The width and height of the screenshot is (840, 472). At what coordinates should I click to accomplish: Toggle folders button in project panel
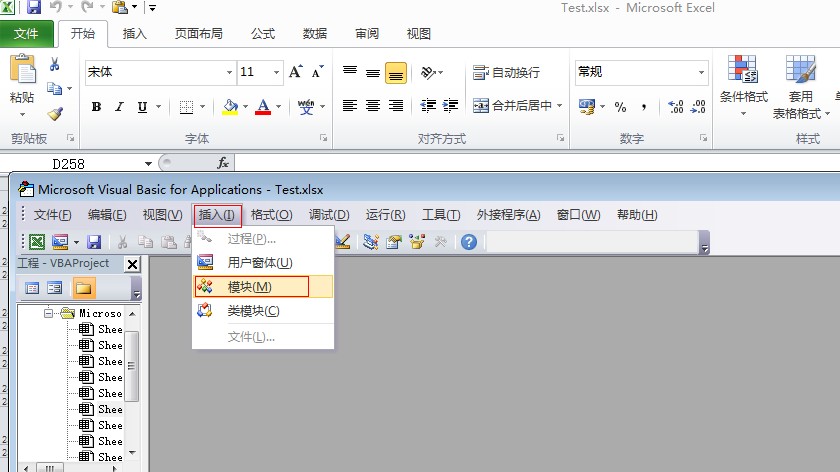click(84, 288)
